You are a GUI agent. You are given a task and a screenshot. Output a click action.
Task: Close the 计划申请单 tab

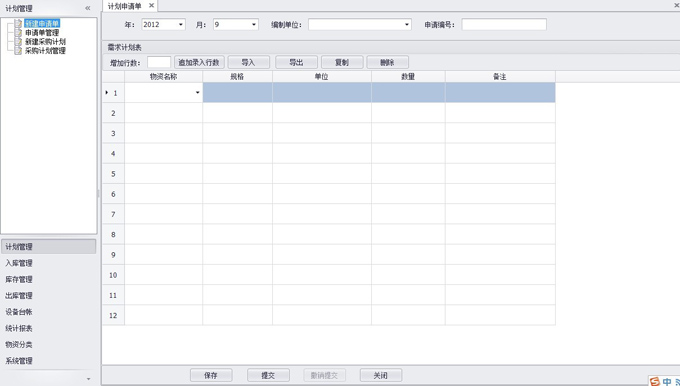151,6
